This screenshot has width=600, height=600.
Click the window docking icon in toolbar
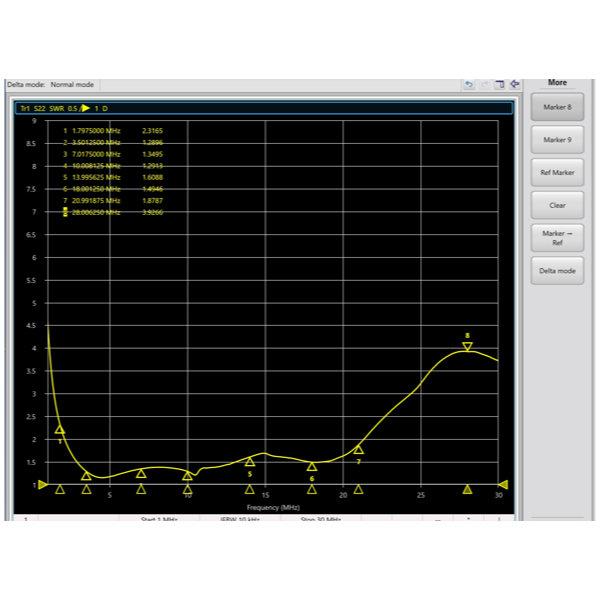500,84
